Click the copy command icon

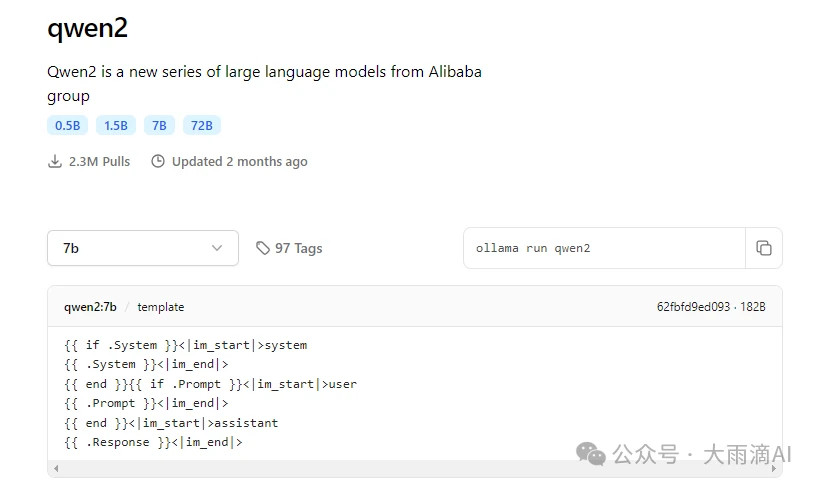coord(763,248)
